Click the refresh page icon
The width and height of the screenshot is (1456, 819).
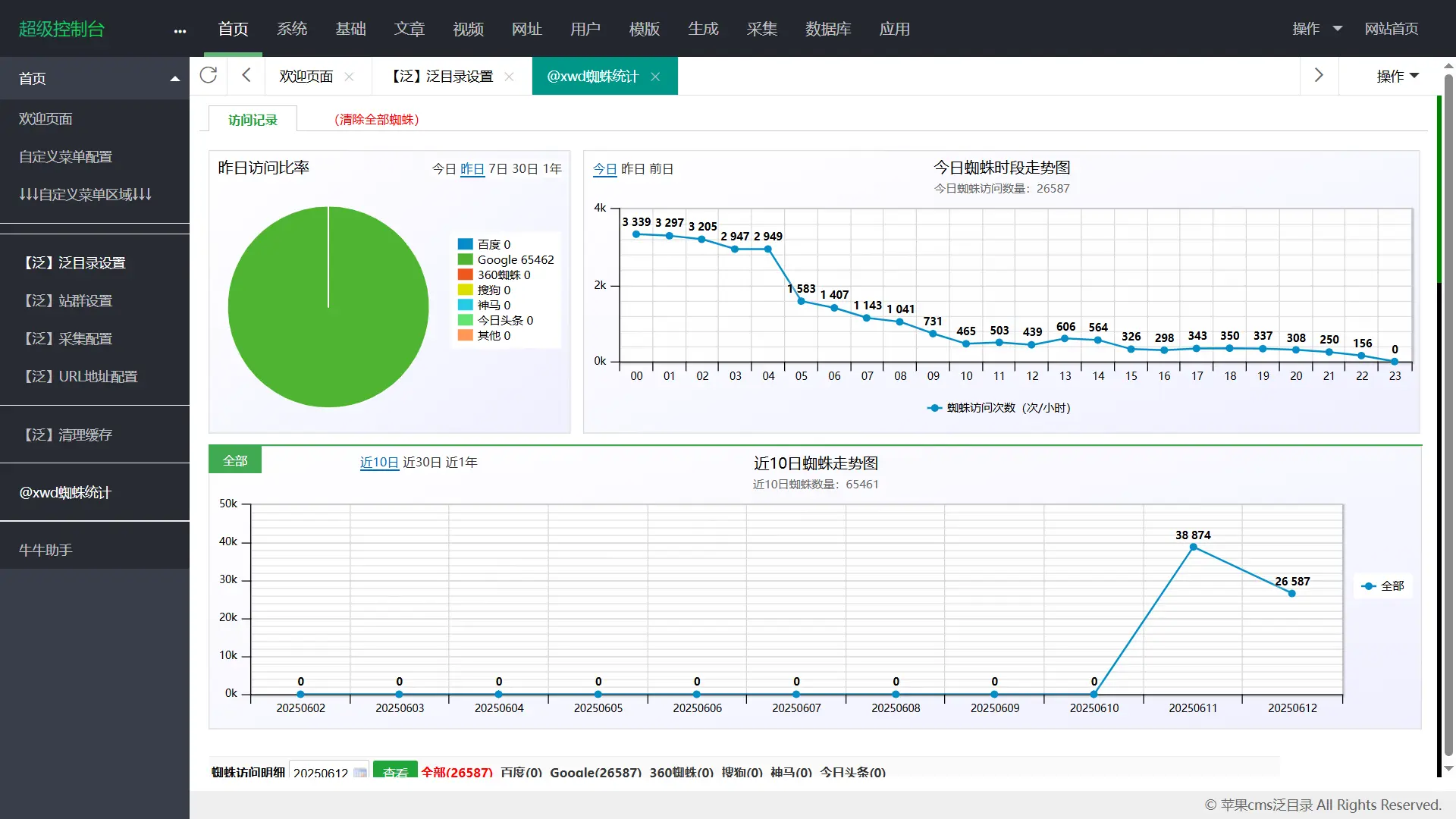pos(209,75)
